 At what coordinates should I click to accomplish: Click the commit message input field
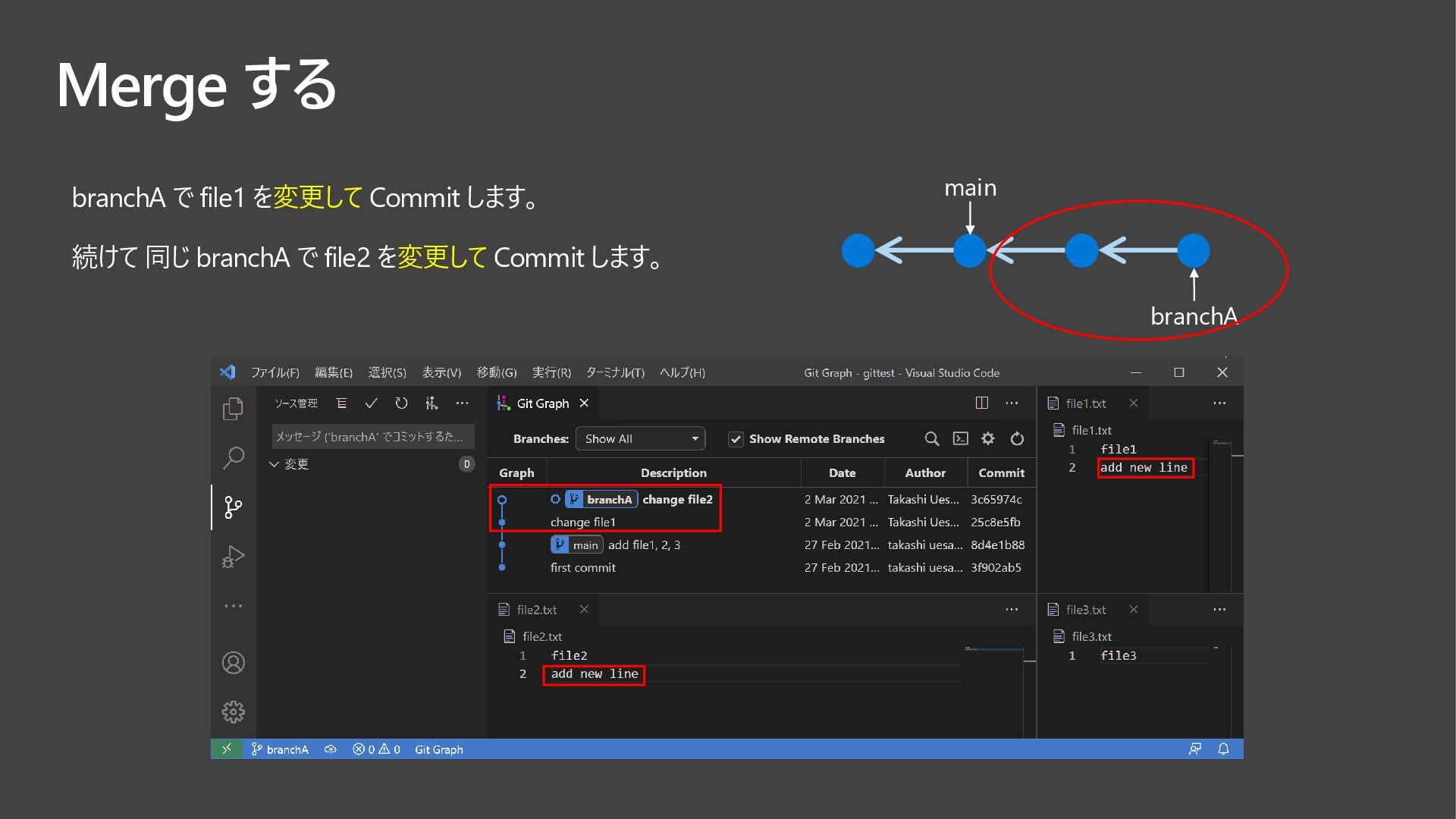372,437
